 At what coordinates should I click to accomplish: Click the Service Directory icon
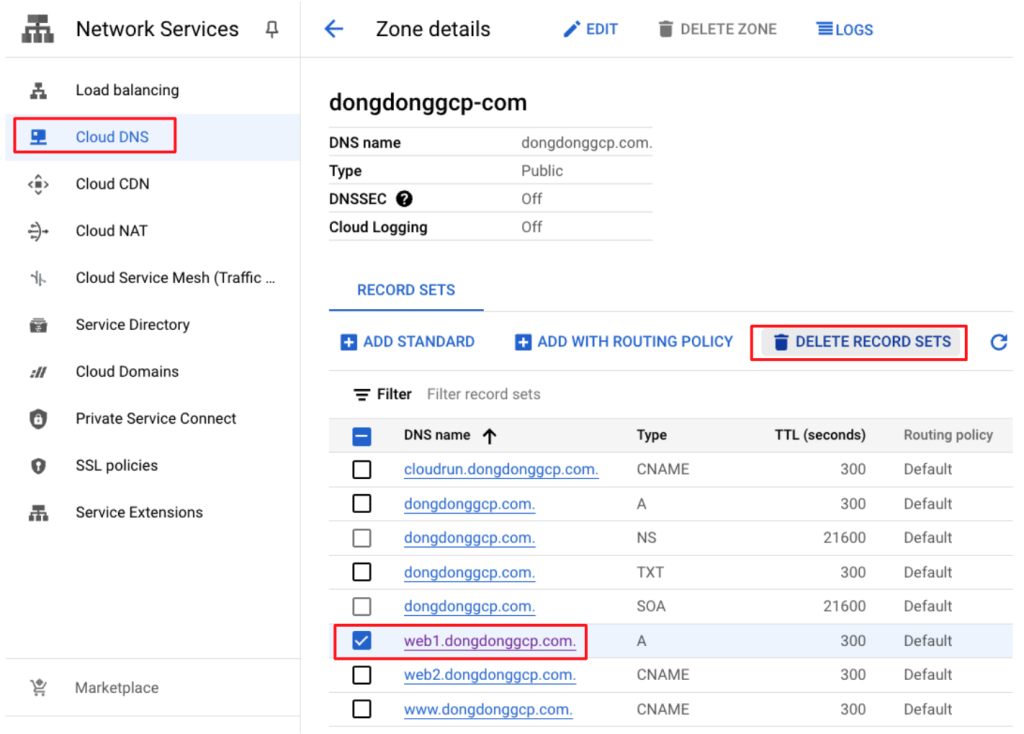pyautogui.click(x=39, y=325)
